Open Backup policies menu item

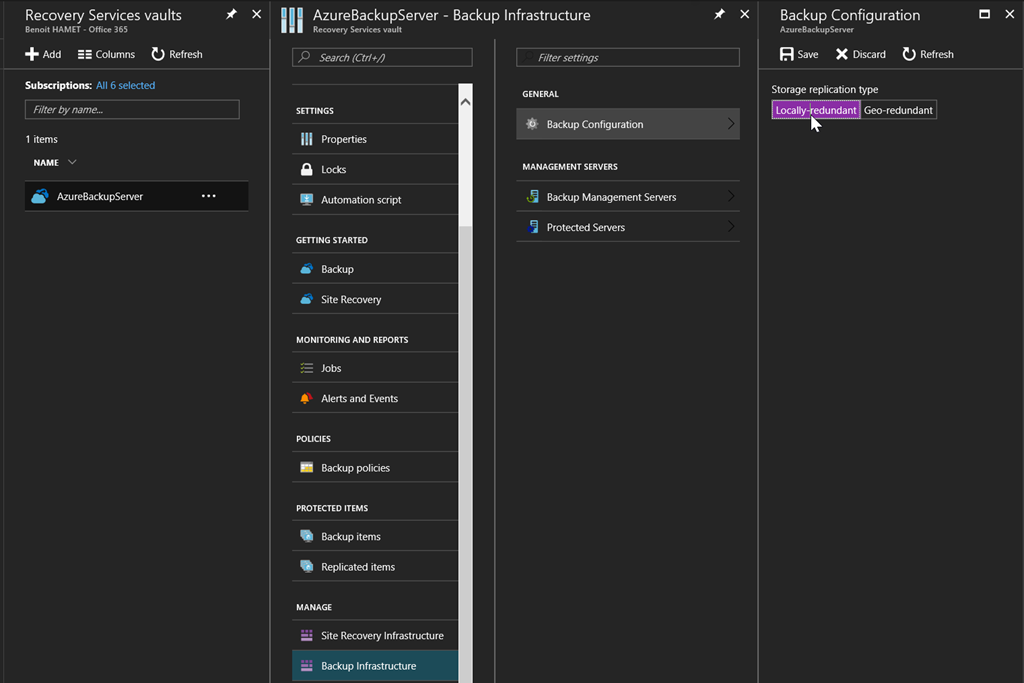(355, 468)
